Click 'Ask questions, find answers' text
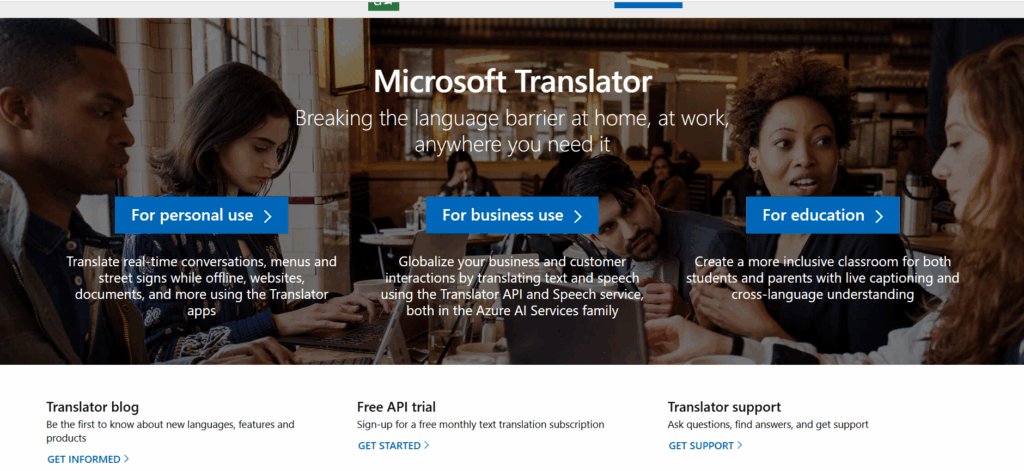 pos(768,425)
